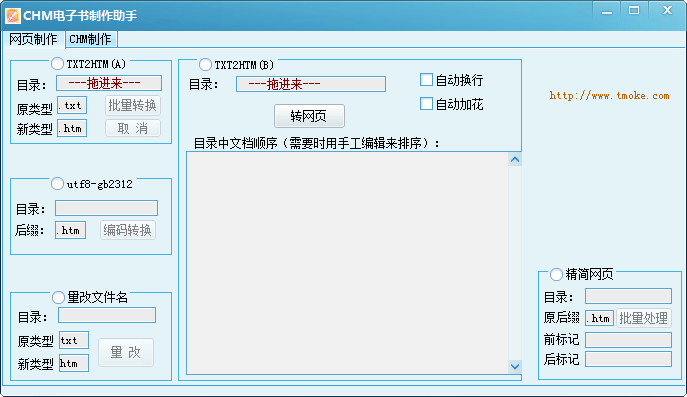Open the http://www.tmoke.com link
Image resolution: width=687 pixels, height=397 pixels.
pos(609,96)
